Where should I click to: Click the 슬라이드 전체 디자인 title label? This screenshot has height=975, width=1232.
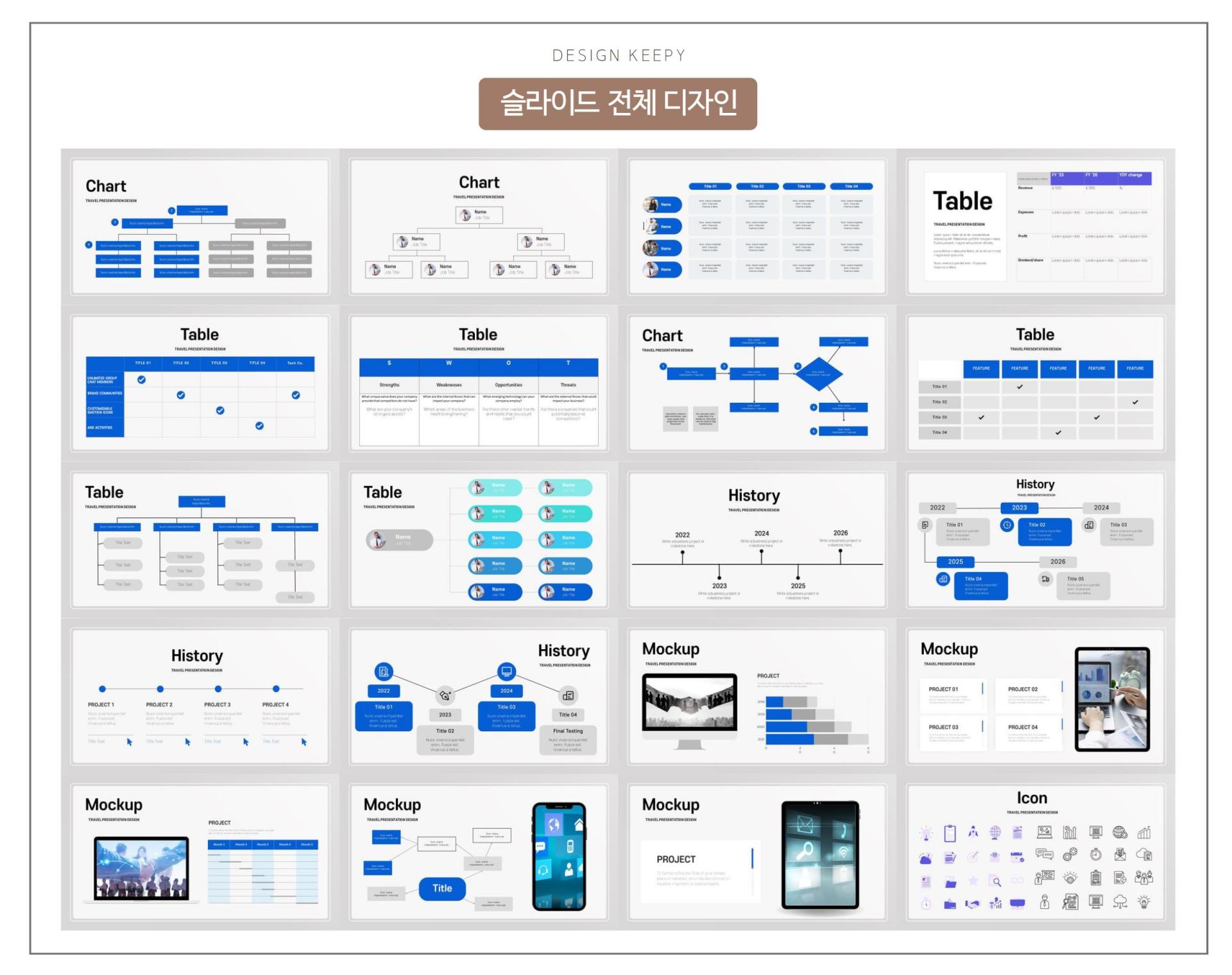pos(616,101)
